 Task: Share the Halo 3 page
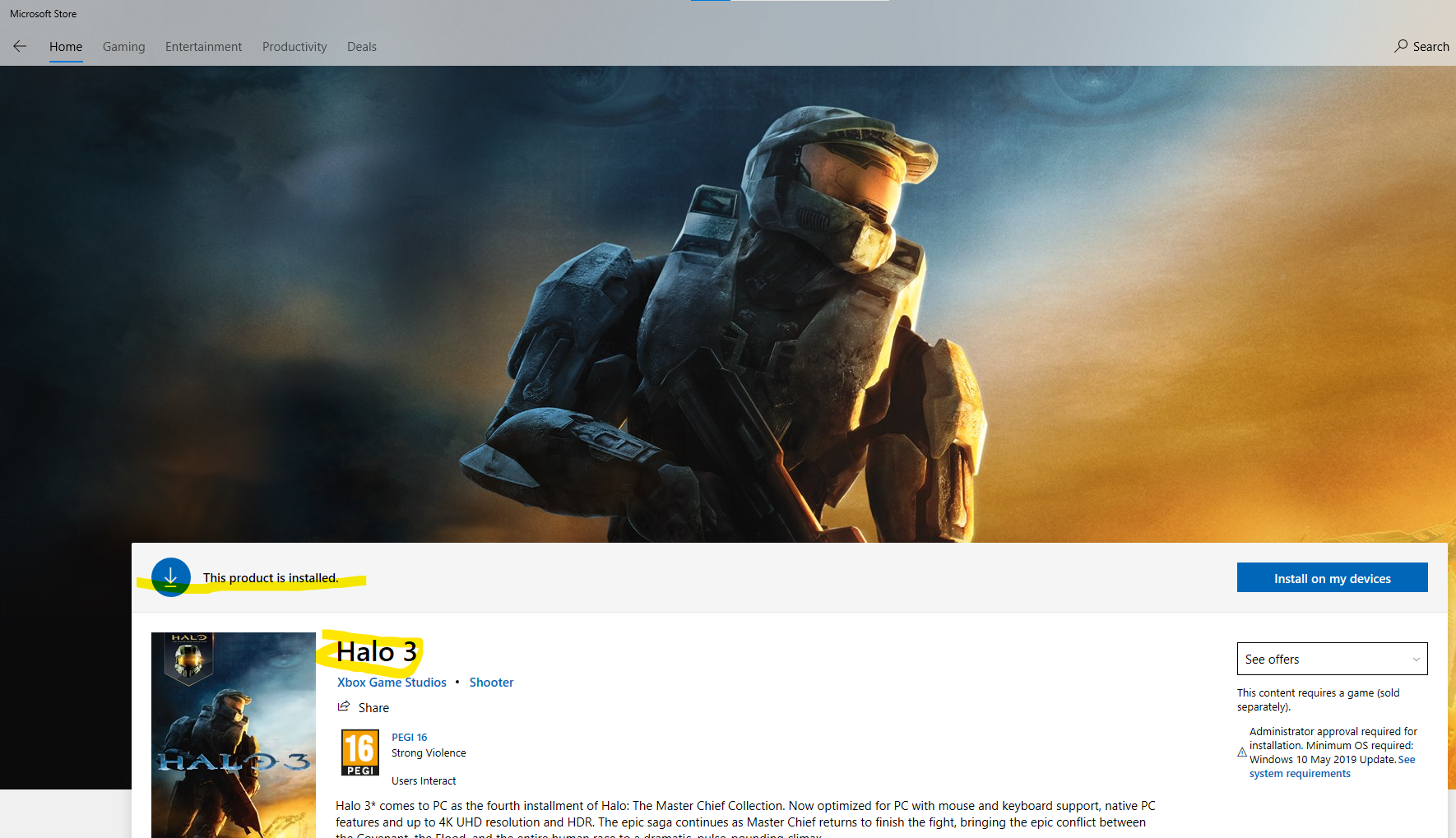click(x=364, y=707)
